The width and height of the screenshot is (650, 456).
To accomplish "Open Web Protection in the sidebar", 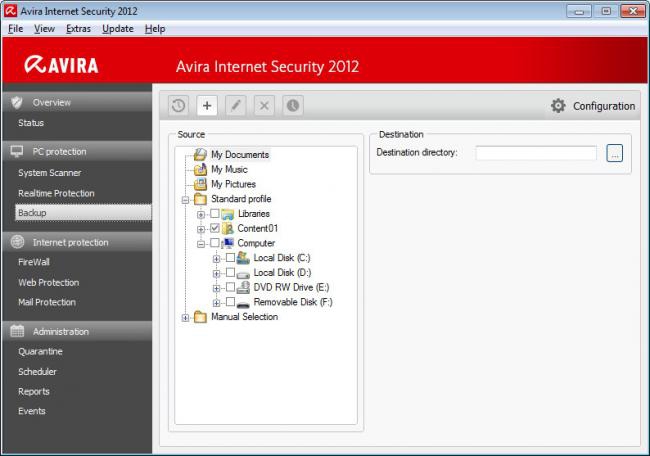I will [49, 282].
